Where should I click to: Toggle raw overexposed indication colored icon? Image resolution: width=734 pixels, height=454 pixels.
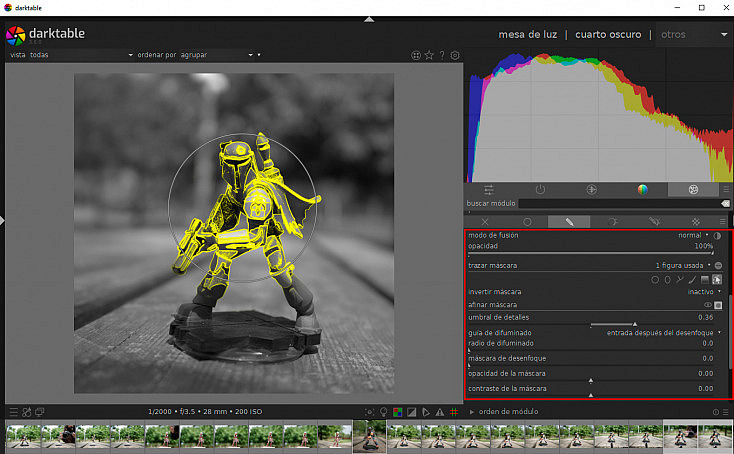pos(397,412)
